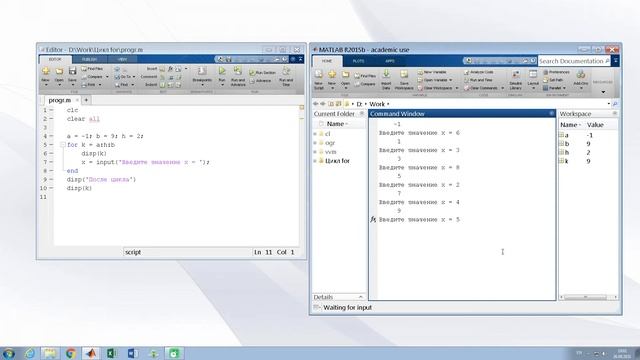The width and height of the screenshot is (640, 360).
Task: Click the Workspace Value column header
Action: click(x=595, y=125)
